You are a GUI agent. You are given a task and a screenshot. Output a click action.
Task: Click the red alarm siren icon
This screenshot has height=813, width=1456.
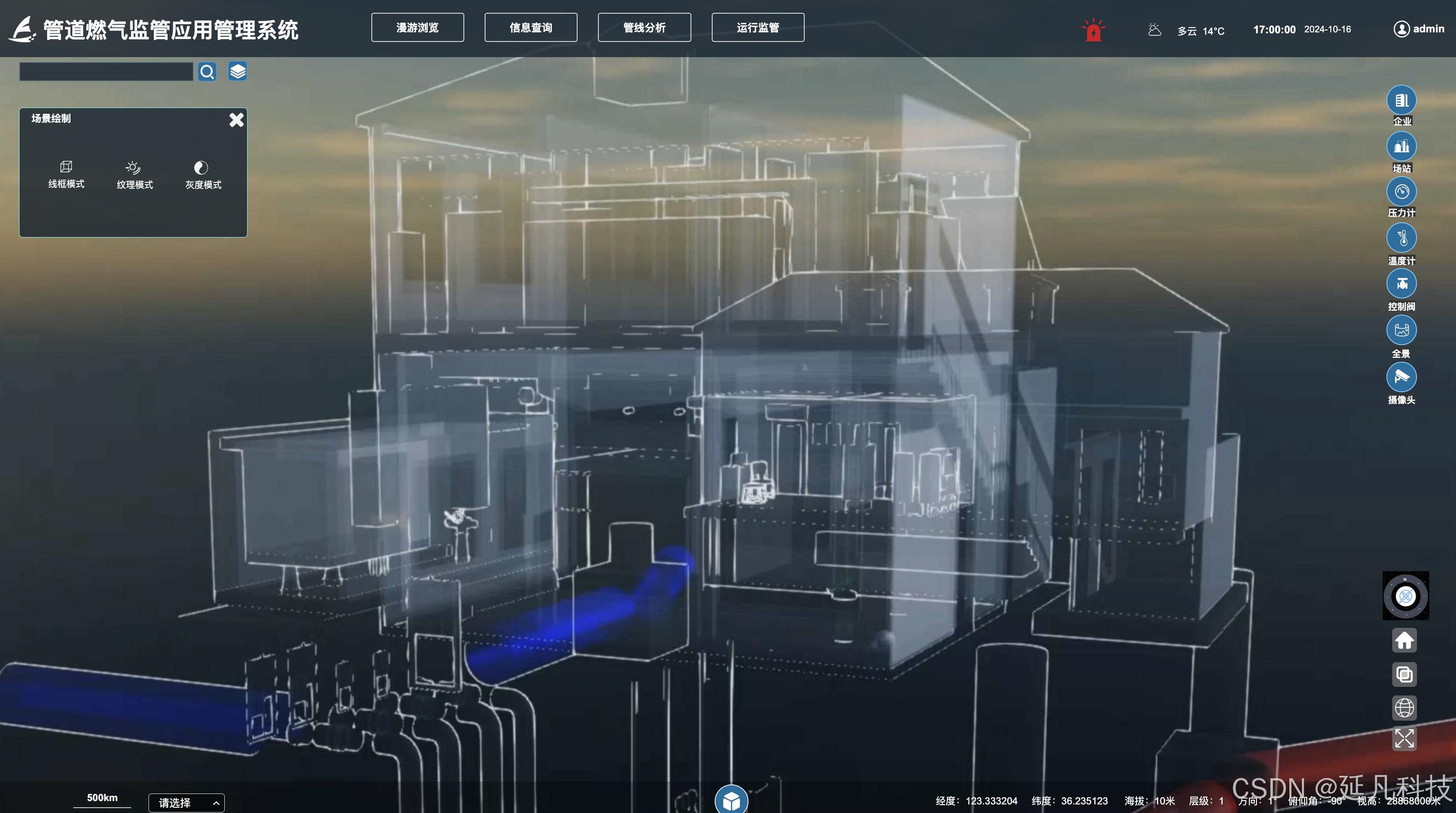tap(1093, 30)
